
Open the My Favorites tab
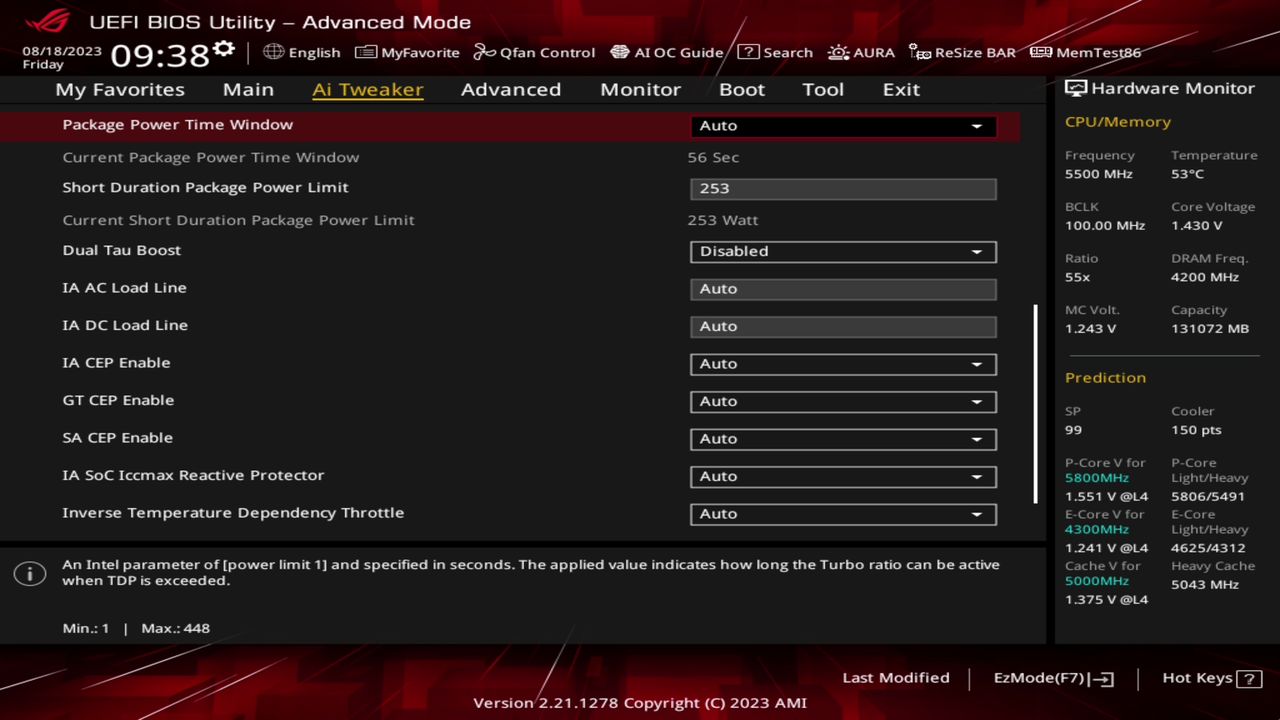(120, 89)
